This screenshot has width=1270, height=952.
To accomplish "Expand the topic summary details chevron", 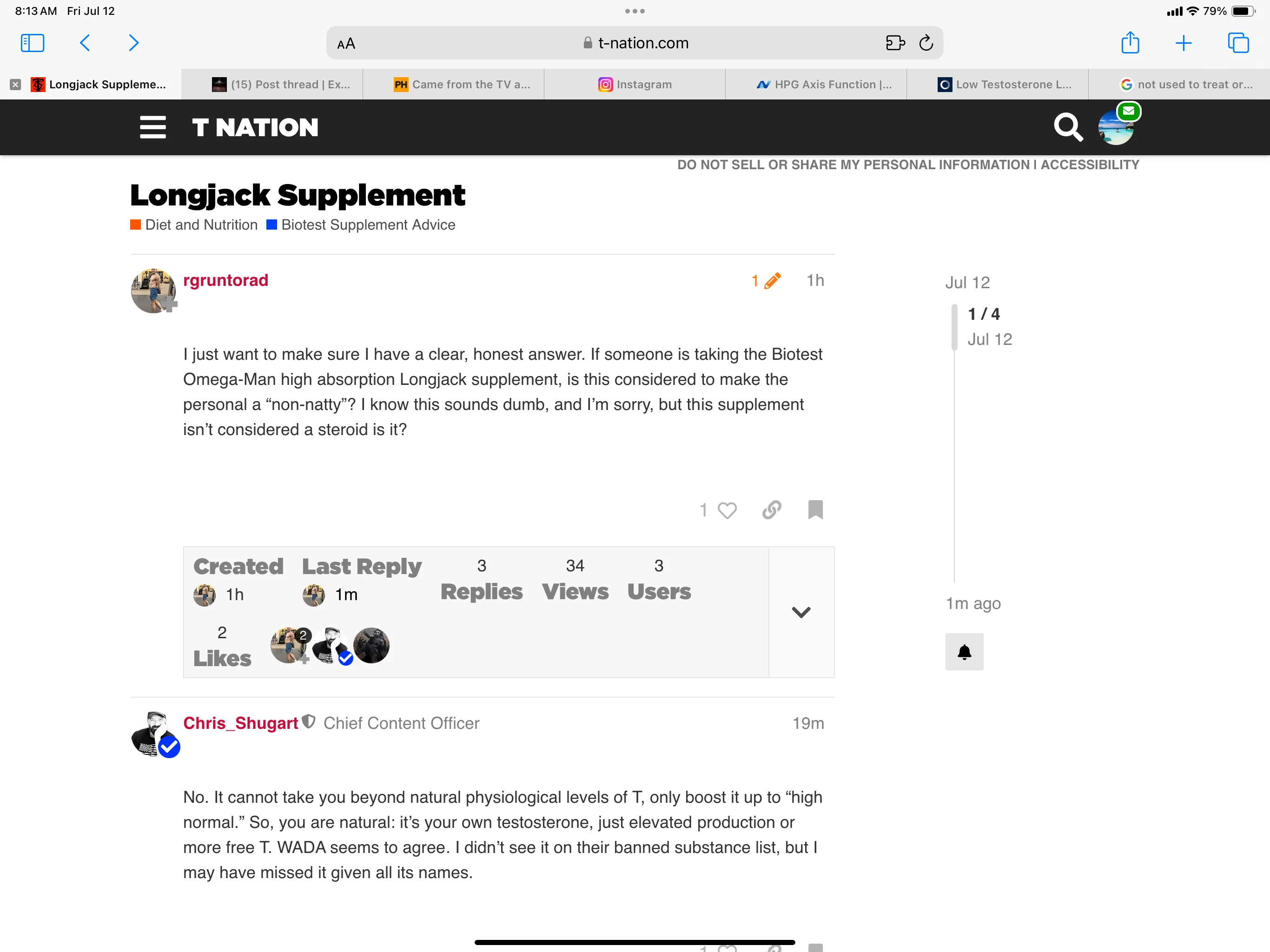I will pos(801,612).
